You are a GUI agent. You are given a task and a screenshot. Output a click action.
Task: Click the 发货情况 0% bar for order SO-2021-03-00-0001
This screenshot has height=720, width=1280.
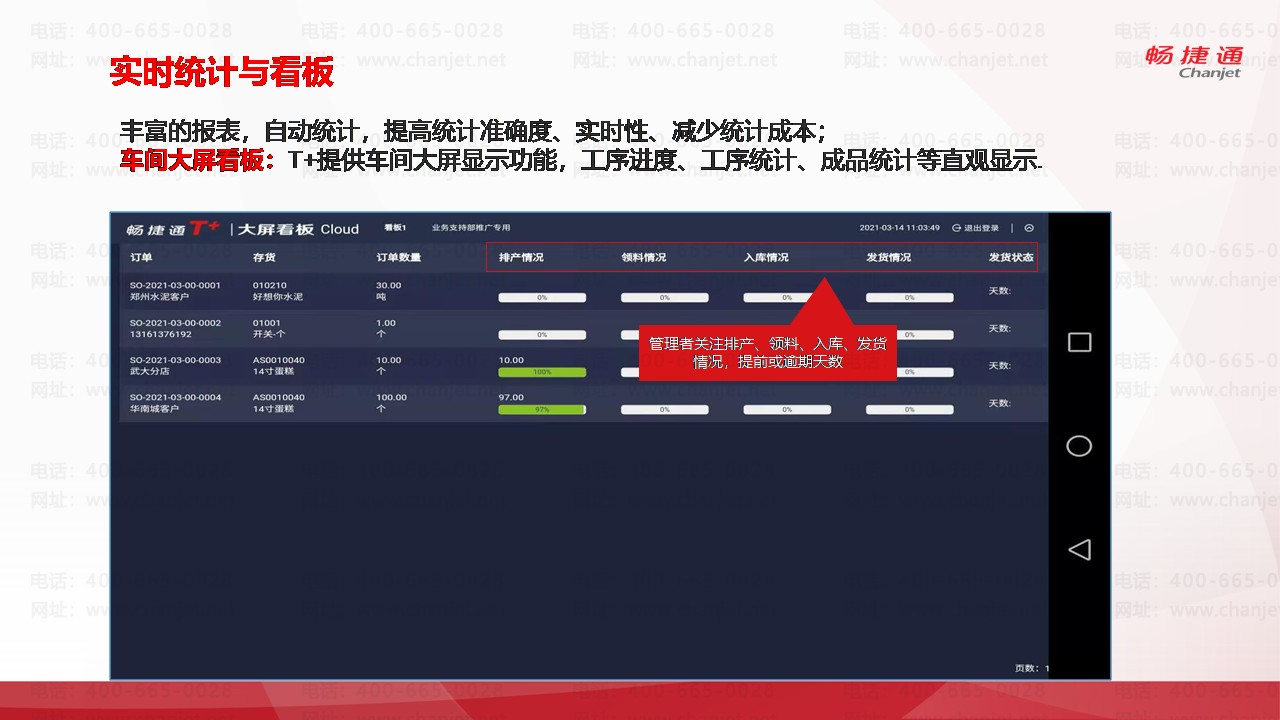[910, 297]
